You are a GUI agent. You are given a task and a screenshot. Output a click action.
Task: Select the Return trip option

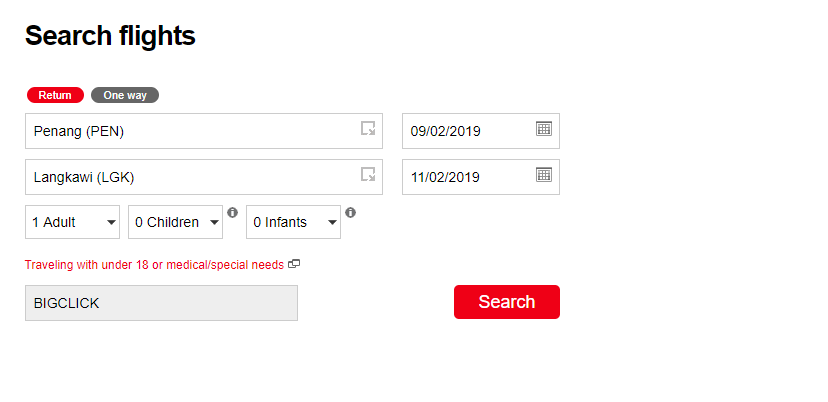tap(55, 95)
